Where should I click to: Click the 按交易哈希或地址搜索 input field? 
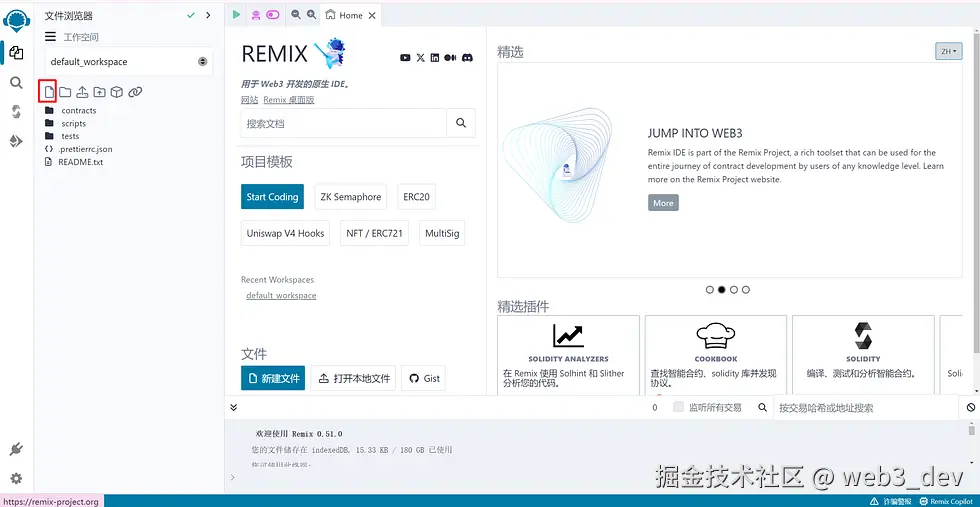coord(866,408)
